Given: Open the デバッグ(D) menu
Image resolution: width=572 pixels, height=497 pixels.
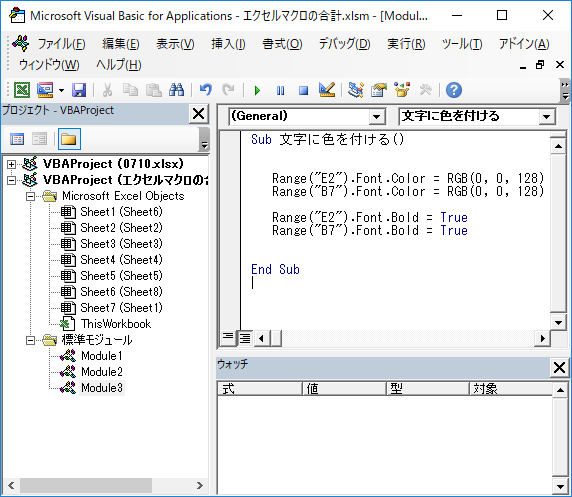Looking at the screenshot, I should pos(344,44).
